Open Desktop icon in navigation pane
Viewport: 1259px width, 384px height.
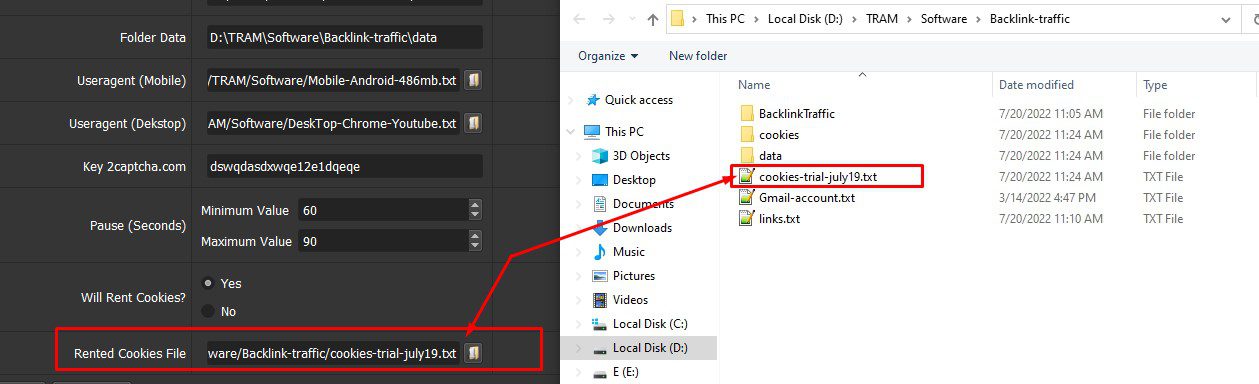pyautogui.click(x=600, y=180)
